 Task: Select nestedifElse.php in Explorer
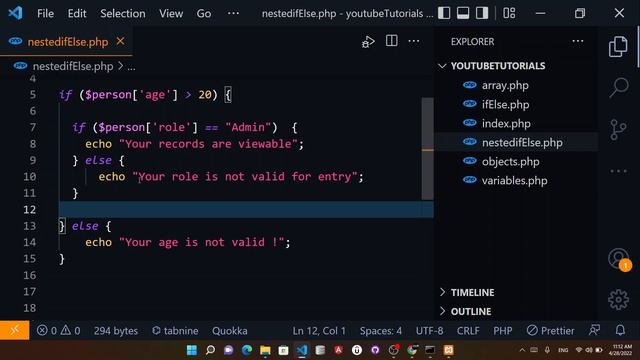click(x=522, y=142)
